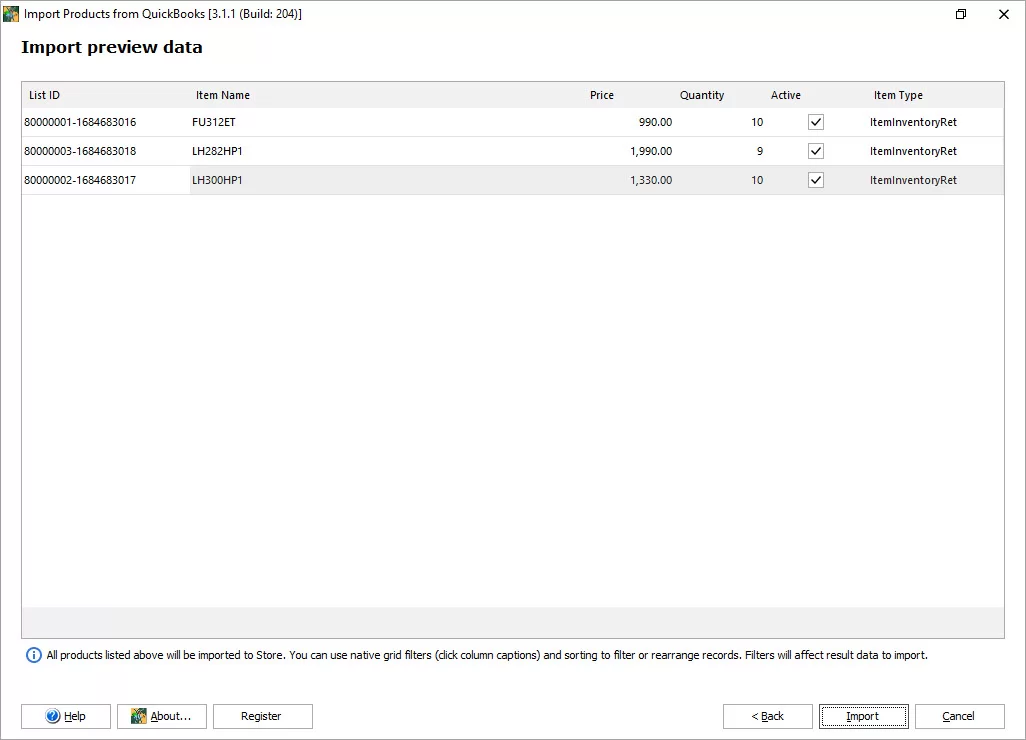Click the question mark Help icon
The width and height of the screenshot is (1026, 740).
[53, 716]
